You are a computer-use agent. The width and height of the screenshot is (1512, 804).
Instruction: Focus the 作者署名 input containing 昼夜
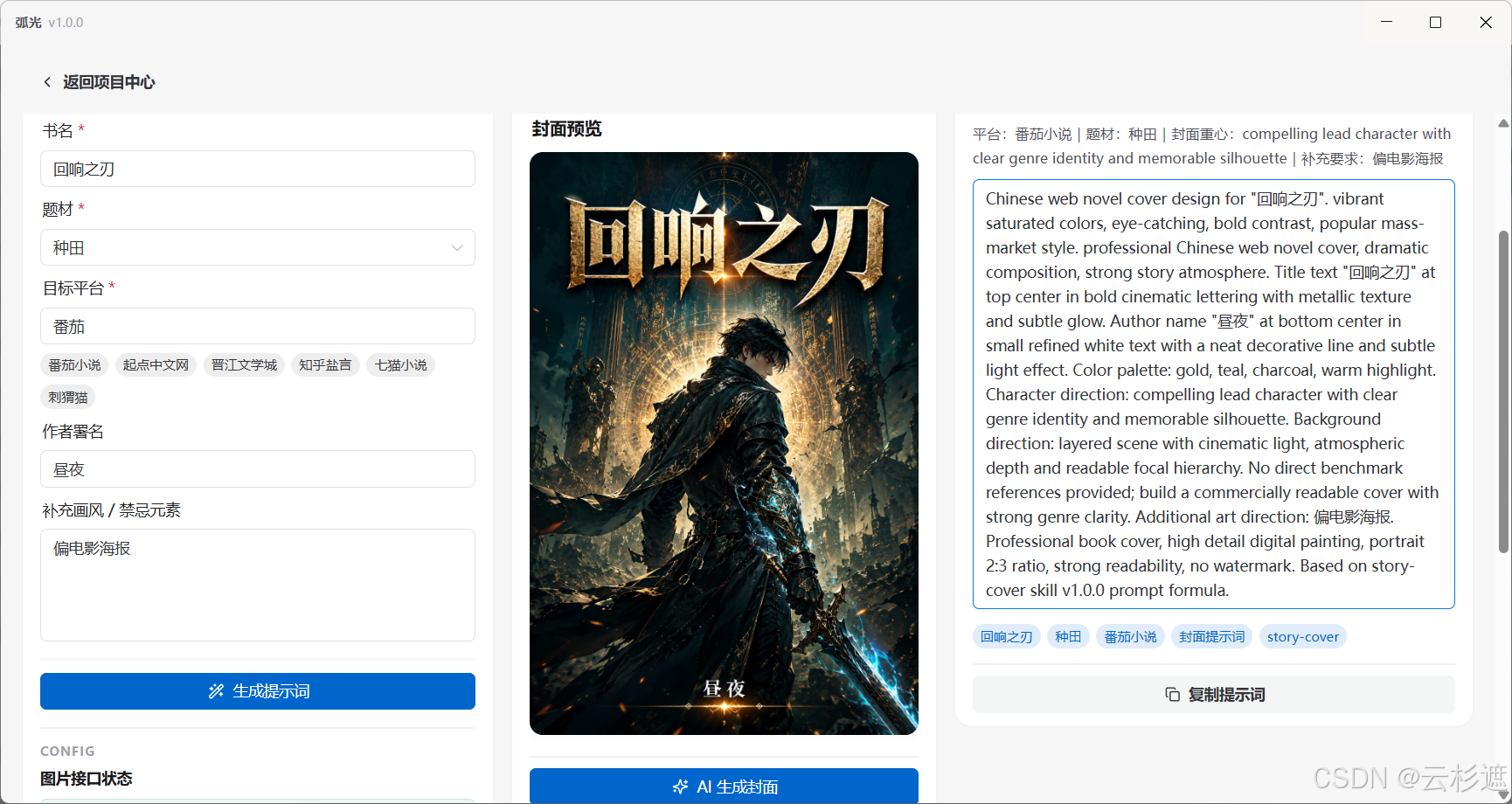coord(258,469)
